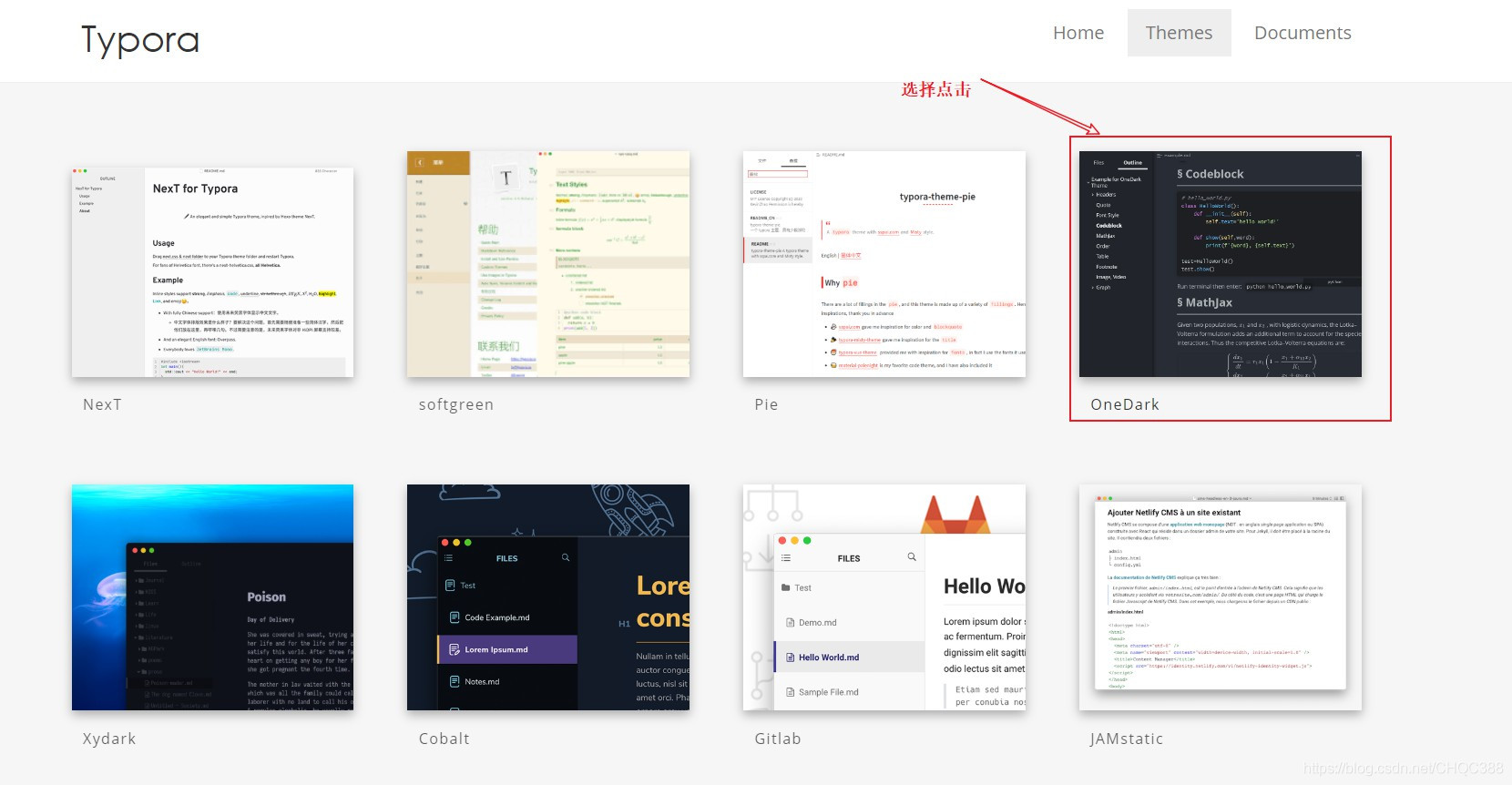Screen dimensions: 1512x785
Task: Click the JAMstatic theme title
Action: pos(1127,739)
